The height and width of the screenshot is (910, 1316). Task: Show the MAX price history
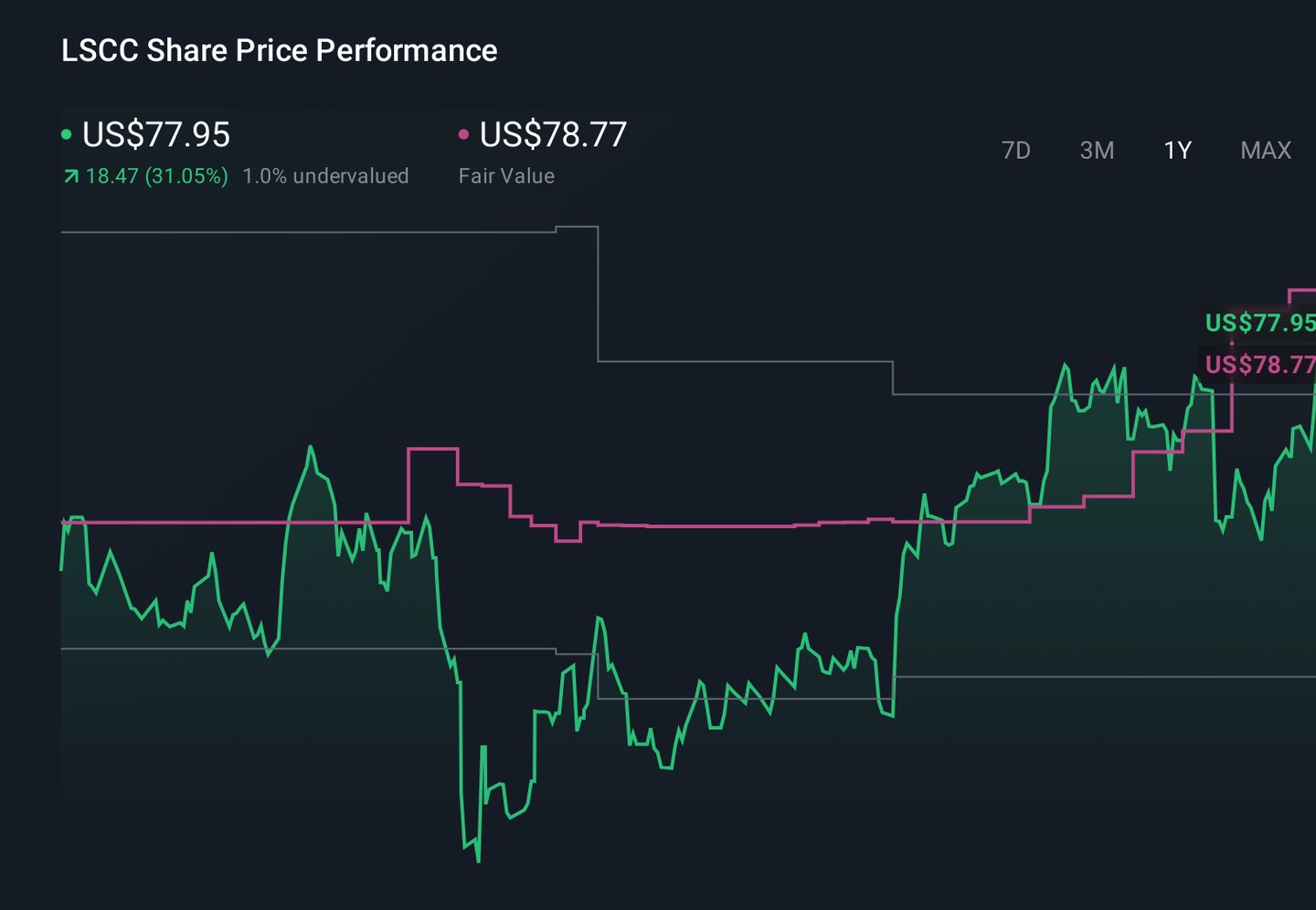point(1266,150)
